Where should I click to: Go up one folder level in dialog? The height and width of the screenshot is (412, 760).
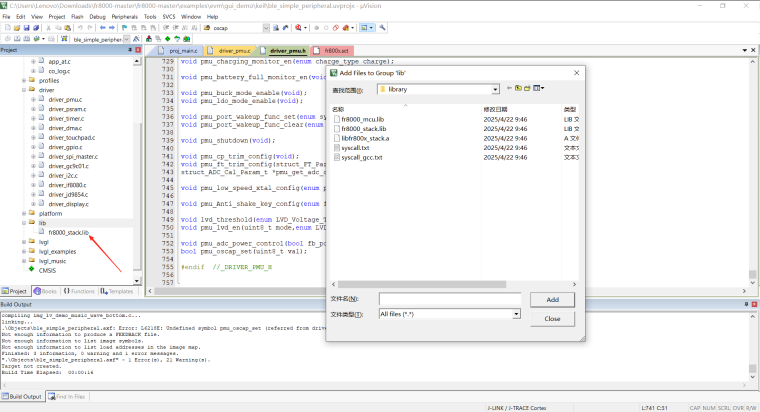click(517, 89)
